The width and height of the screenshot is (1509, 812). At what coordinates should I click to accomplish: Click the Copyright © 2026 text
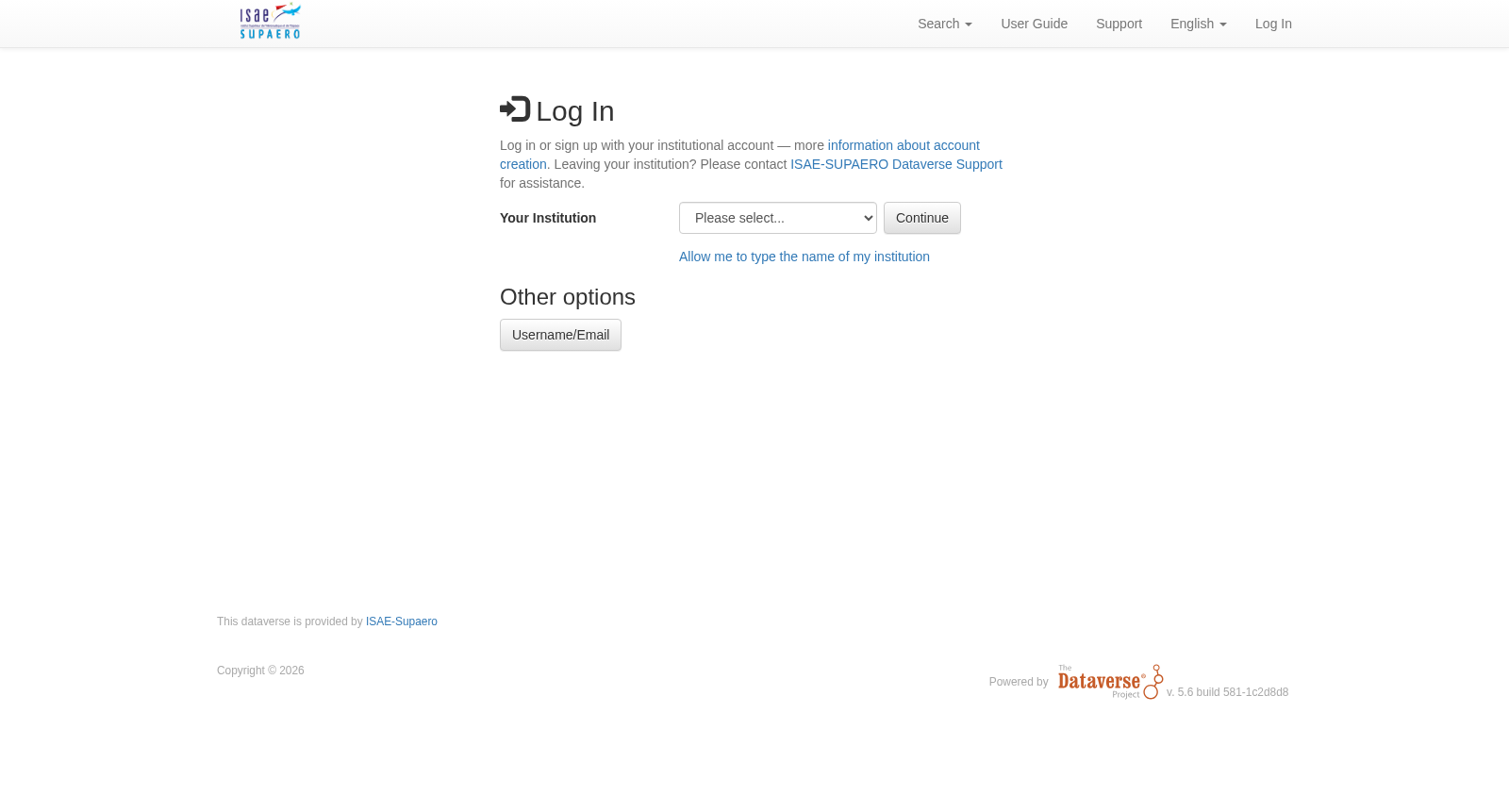pos(260,671)
